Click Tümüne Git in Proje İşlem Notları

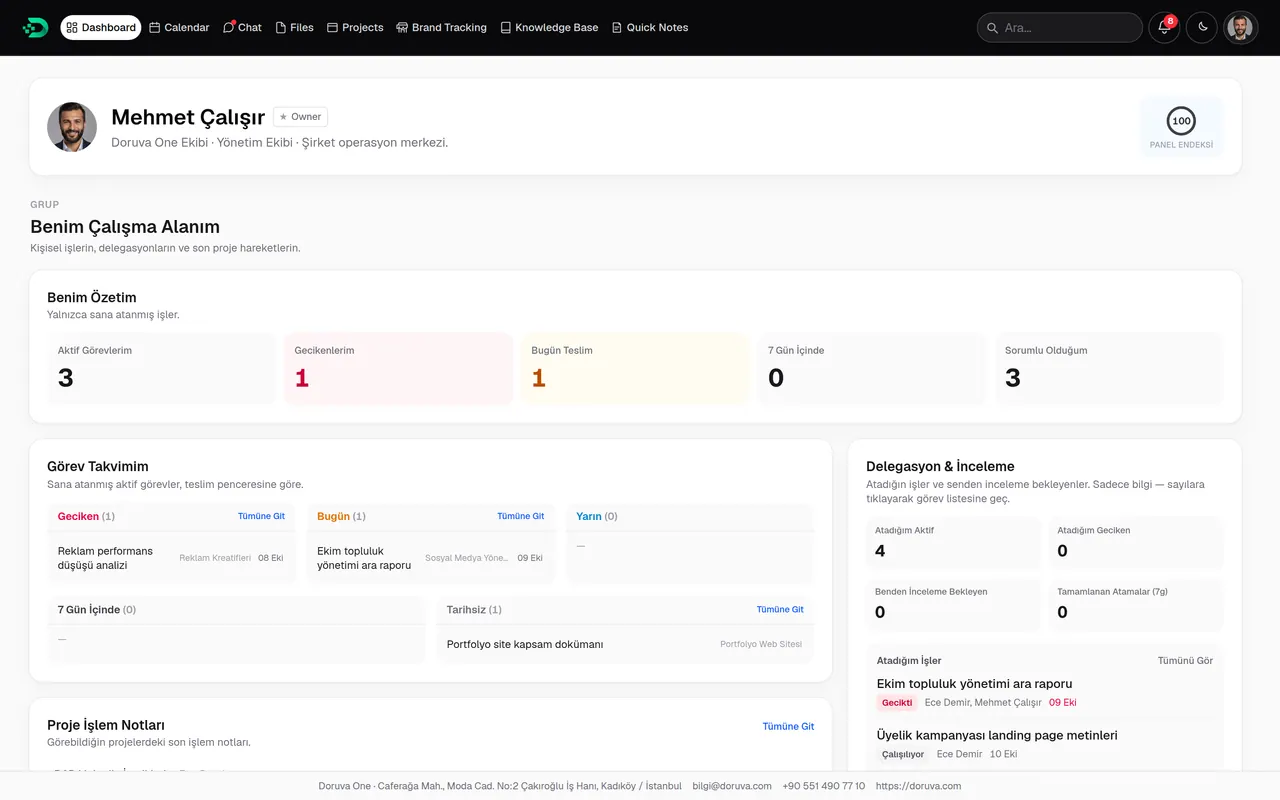(788, 727)
